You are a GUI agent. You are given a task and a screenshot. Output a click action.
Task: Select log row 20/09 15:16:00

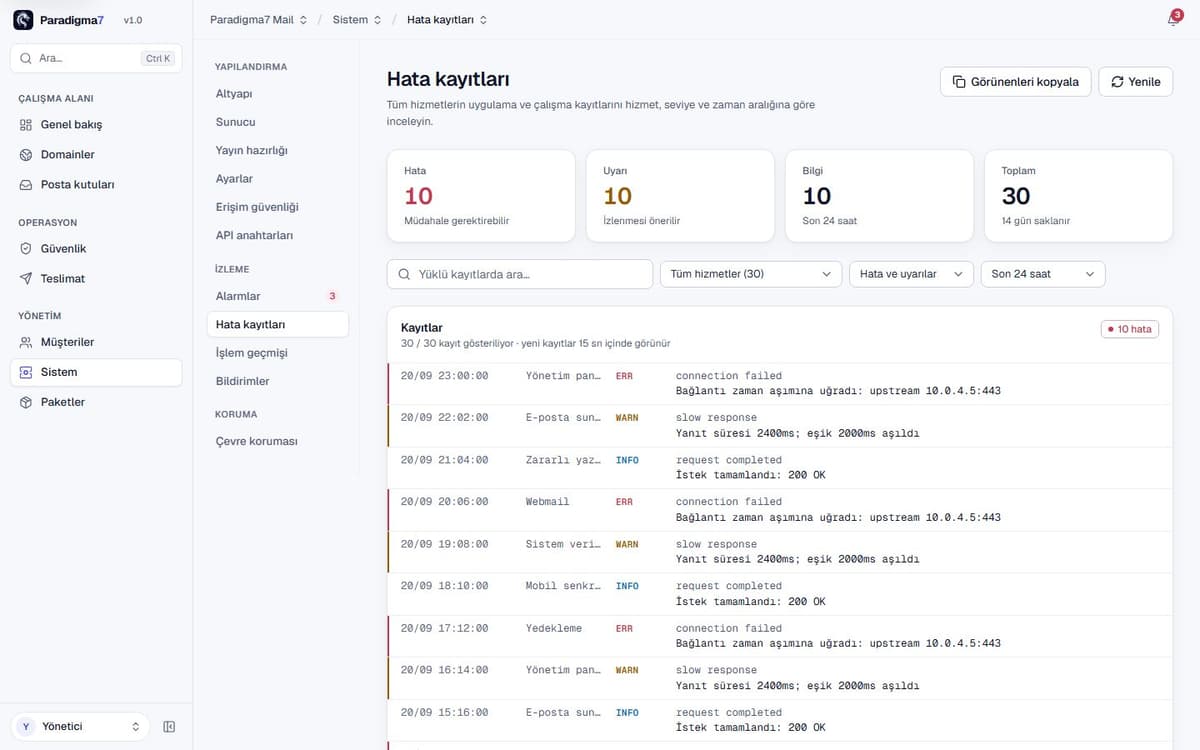[780, 720]
